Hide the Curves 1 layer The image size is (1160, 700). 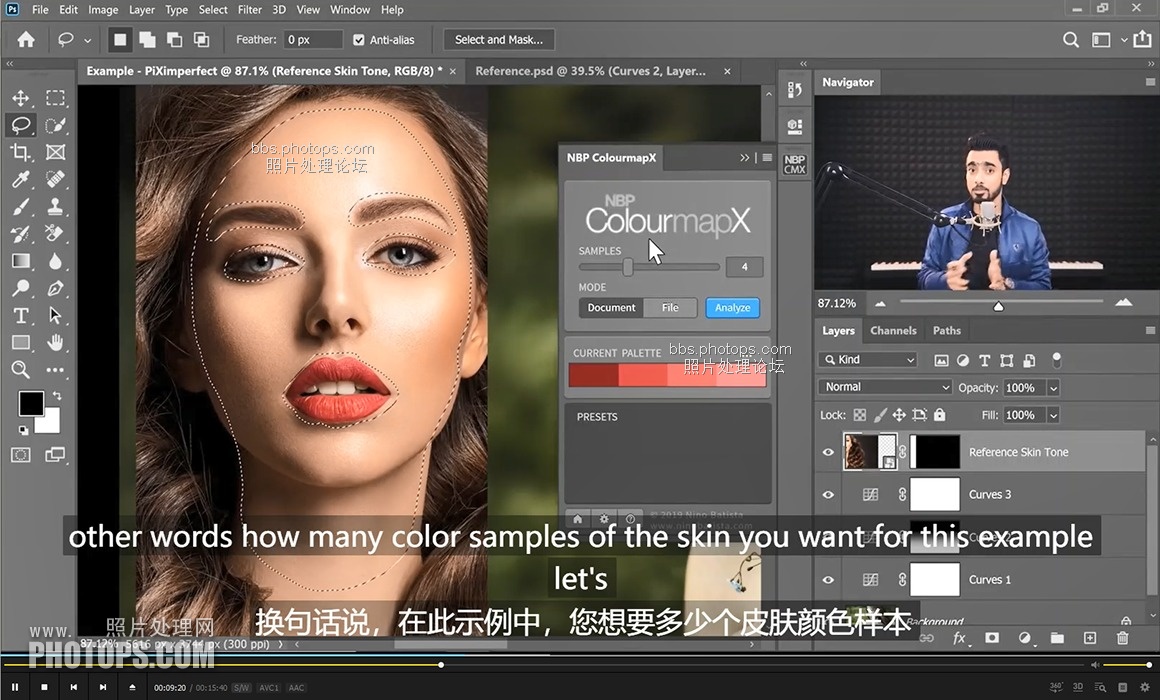pyautogui.click(x=829, y=579)
